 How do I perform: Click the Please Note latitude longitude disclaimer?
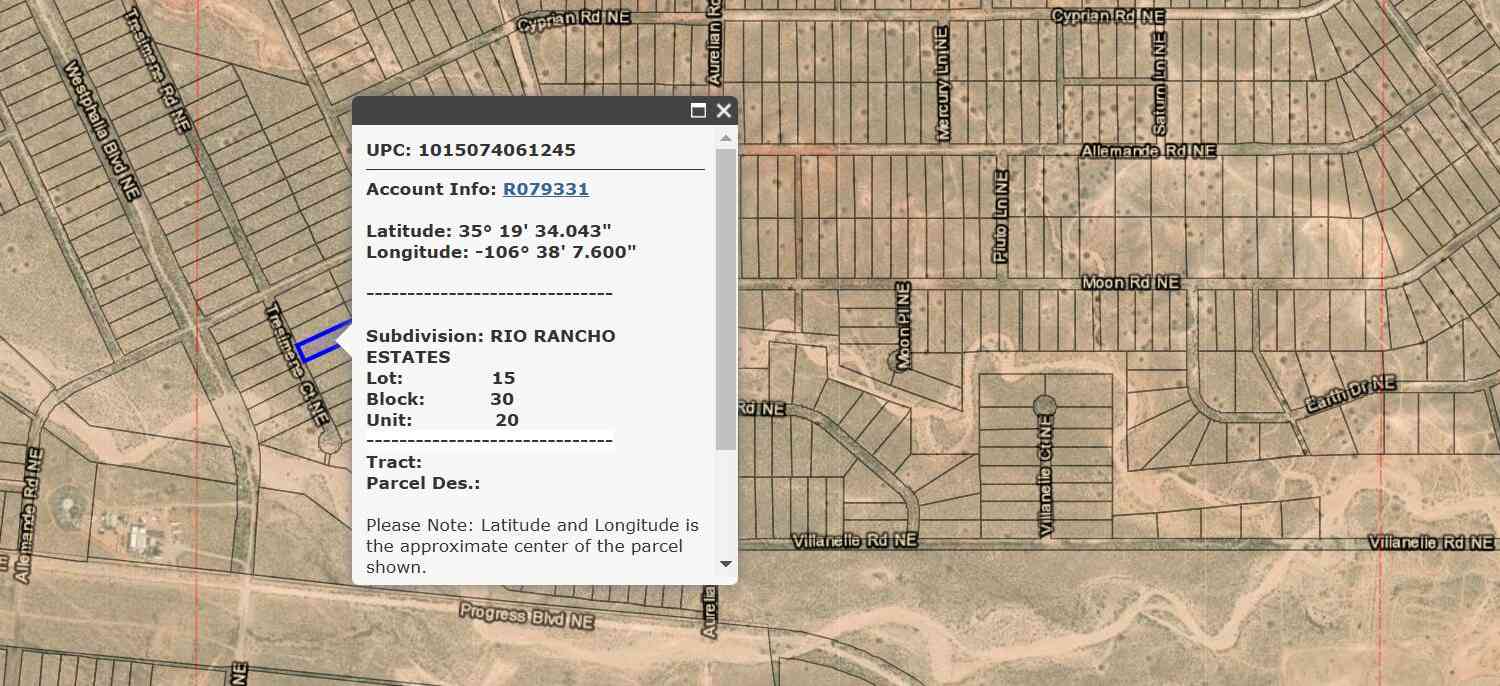click(533, 546)
